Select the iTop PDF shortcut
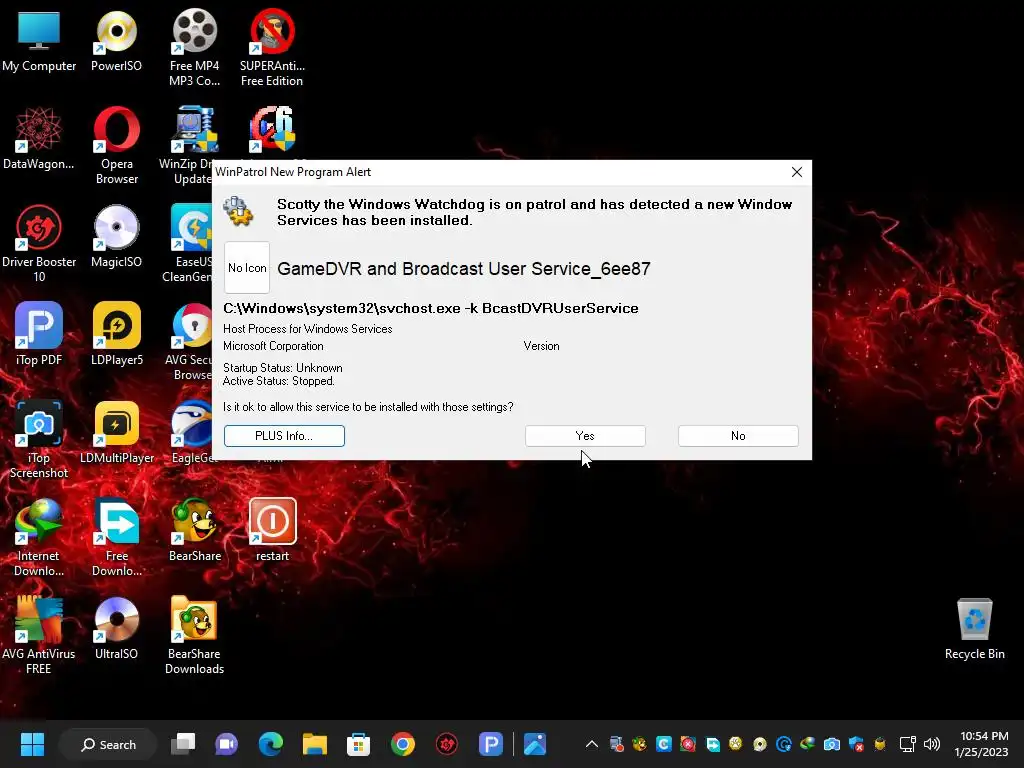Screen dimensions: 1024x768 pos(39,334)
